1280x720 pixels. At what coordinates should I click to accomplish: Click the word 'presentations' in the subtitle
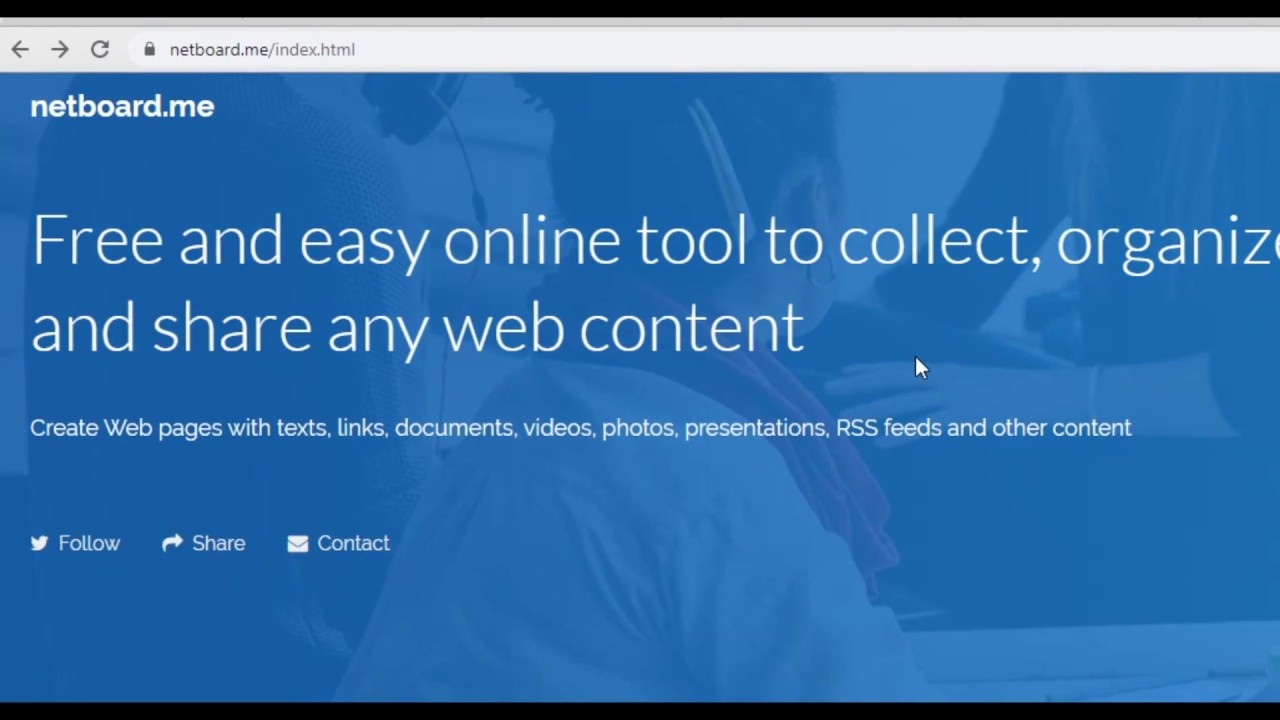tap(755, 428)
